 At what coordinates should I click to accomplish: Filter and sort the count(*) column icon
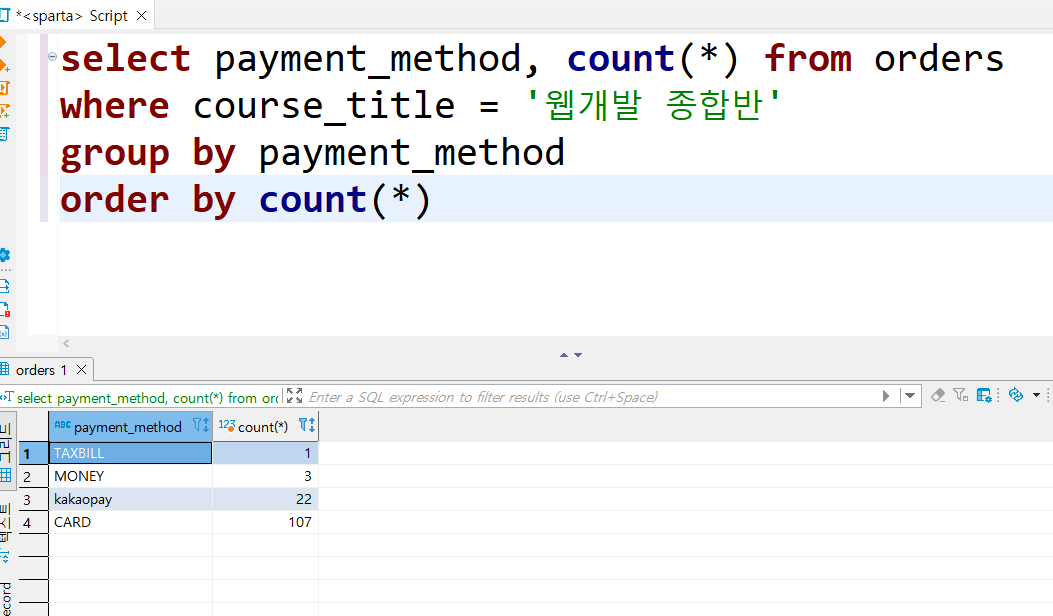click(307, 425)
